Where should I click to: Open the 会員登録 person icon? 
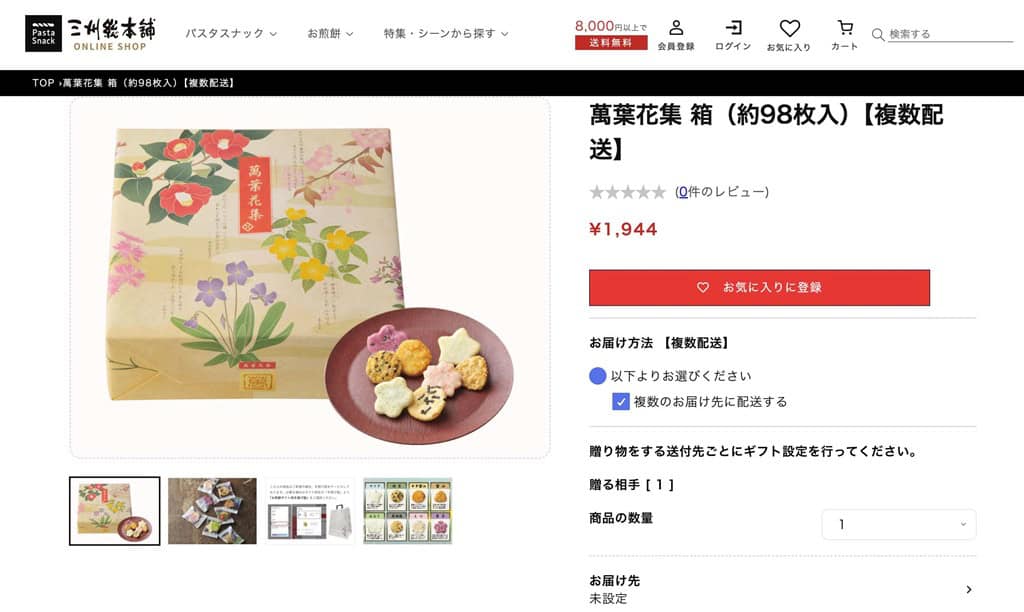point(676,28)
